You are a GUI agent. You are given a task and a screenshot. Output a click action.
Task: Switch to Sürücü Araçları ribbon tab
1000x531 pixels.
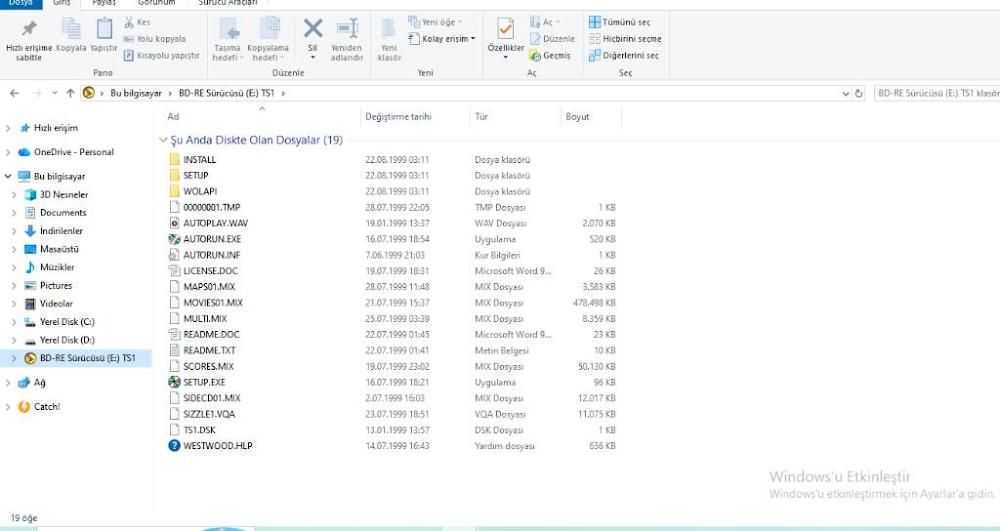click(228, 3)
